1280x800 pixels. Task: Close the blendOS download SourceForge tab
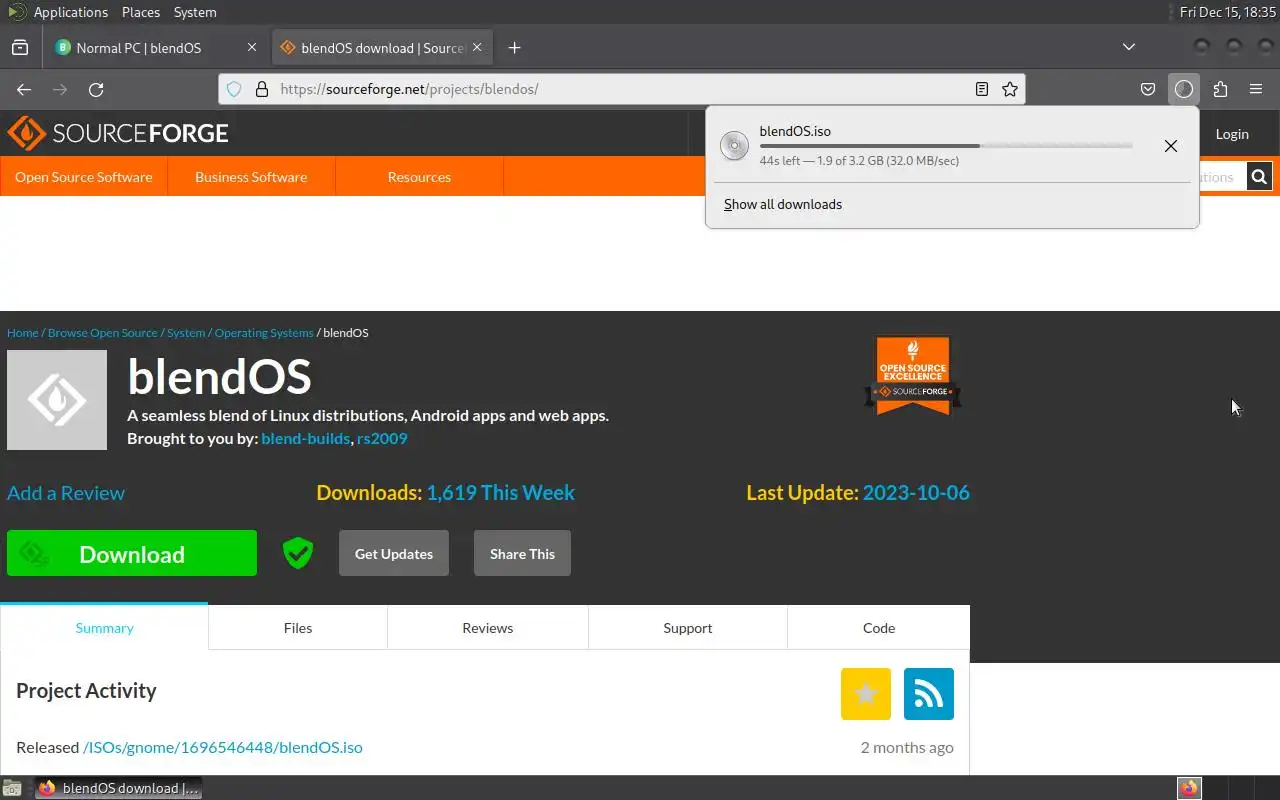pyautogui.click(x=478, y=47)
